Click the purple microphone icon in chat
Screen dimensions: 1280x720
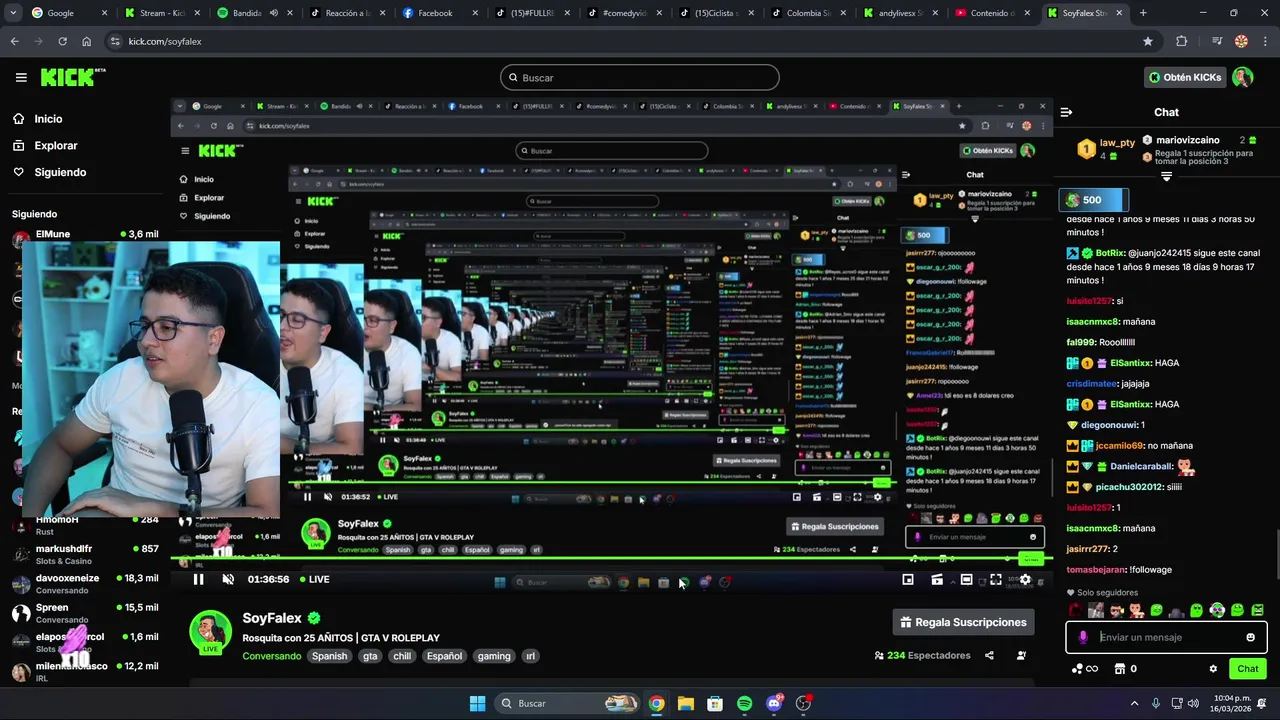pyautogui.click(x=1083, y=637)
